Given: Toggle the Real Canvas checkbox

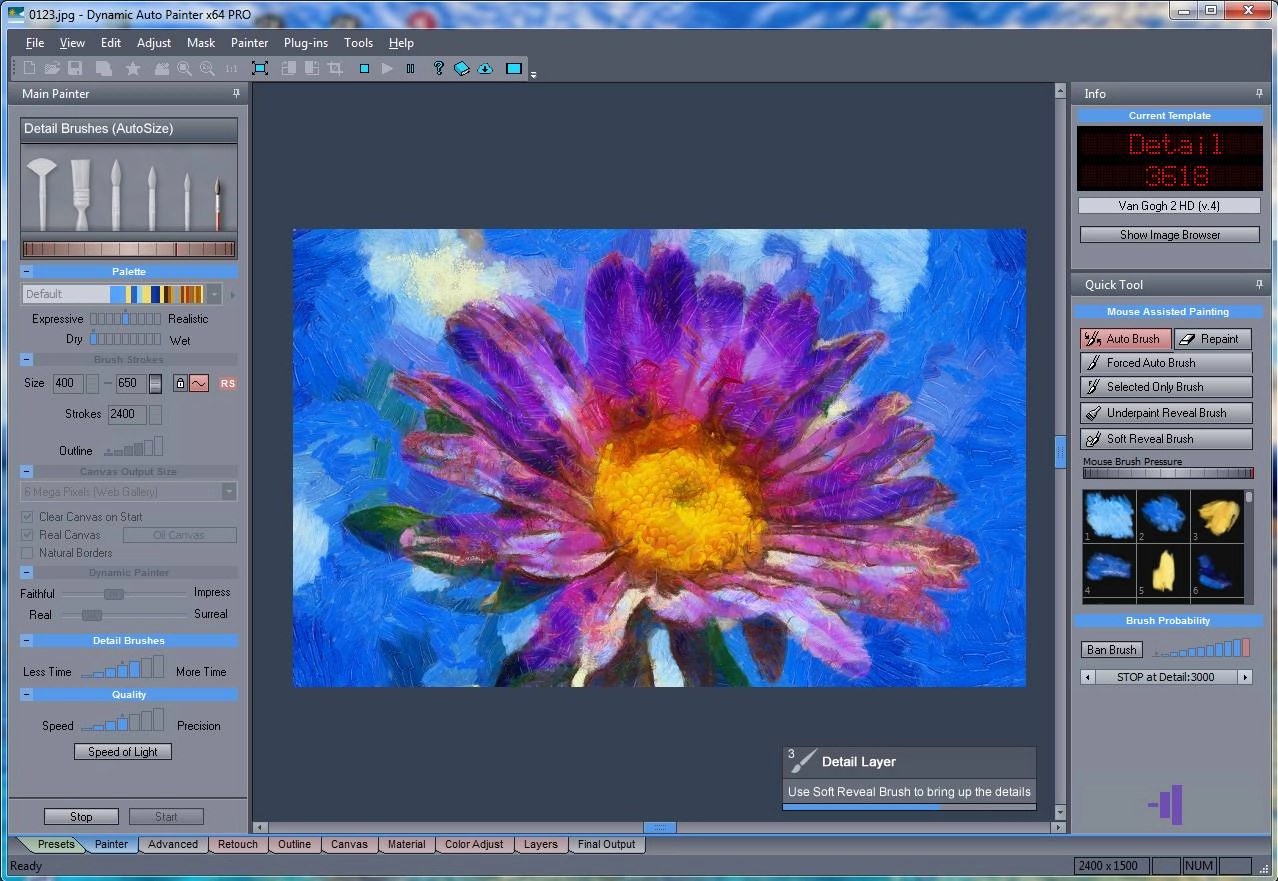Looking at the screenshot, I should pyautogui.click(x=27, y=535).
